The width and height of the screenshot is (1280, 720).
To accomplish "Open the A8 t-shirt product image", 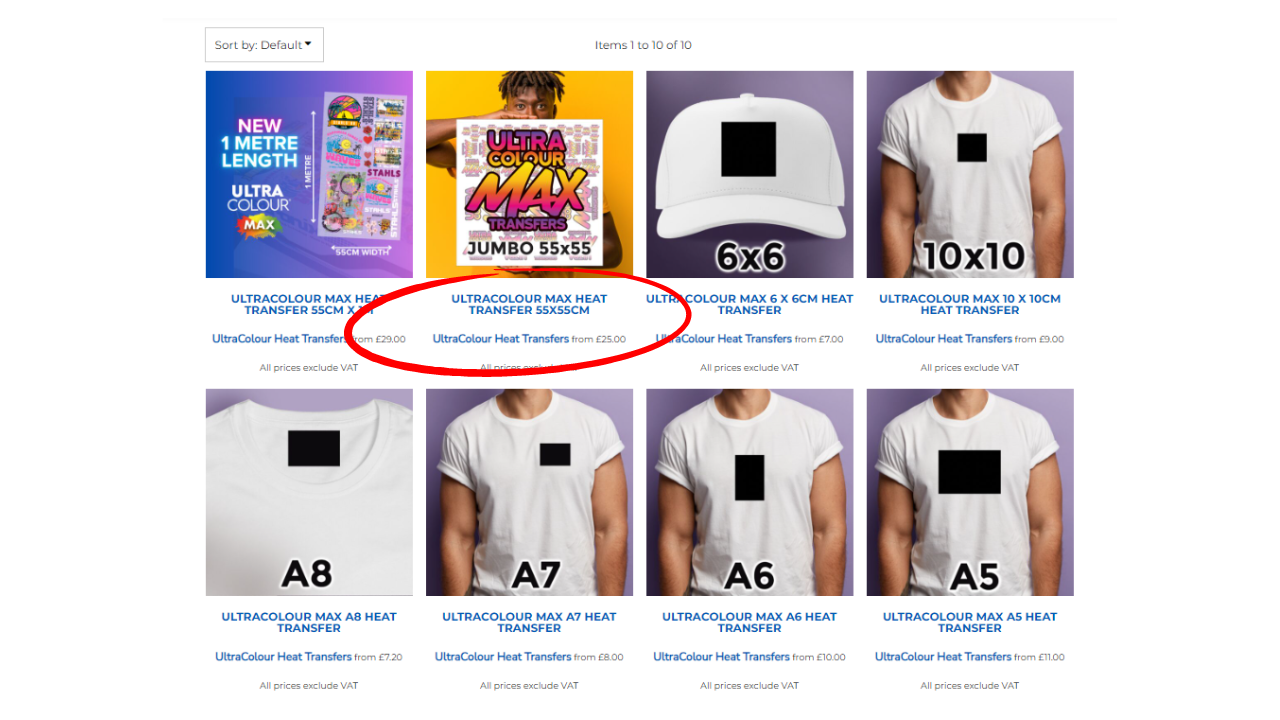I will pos(309,492).
